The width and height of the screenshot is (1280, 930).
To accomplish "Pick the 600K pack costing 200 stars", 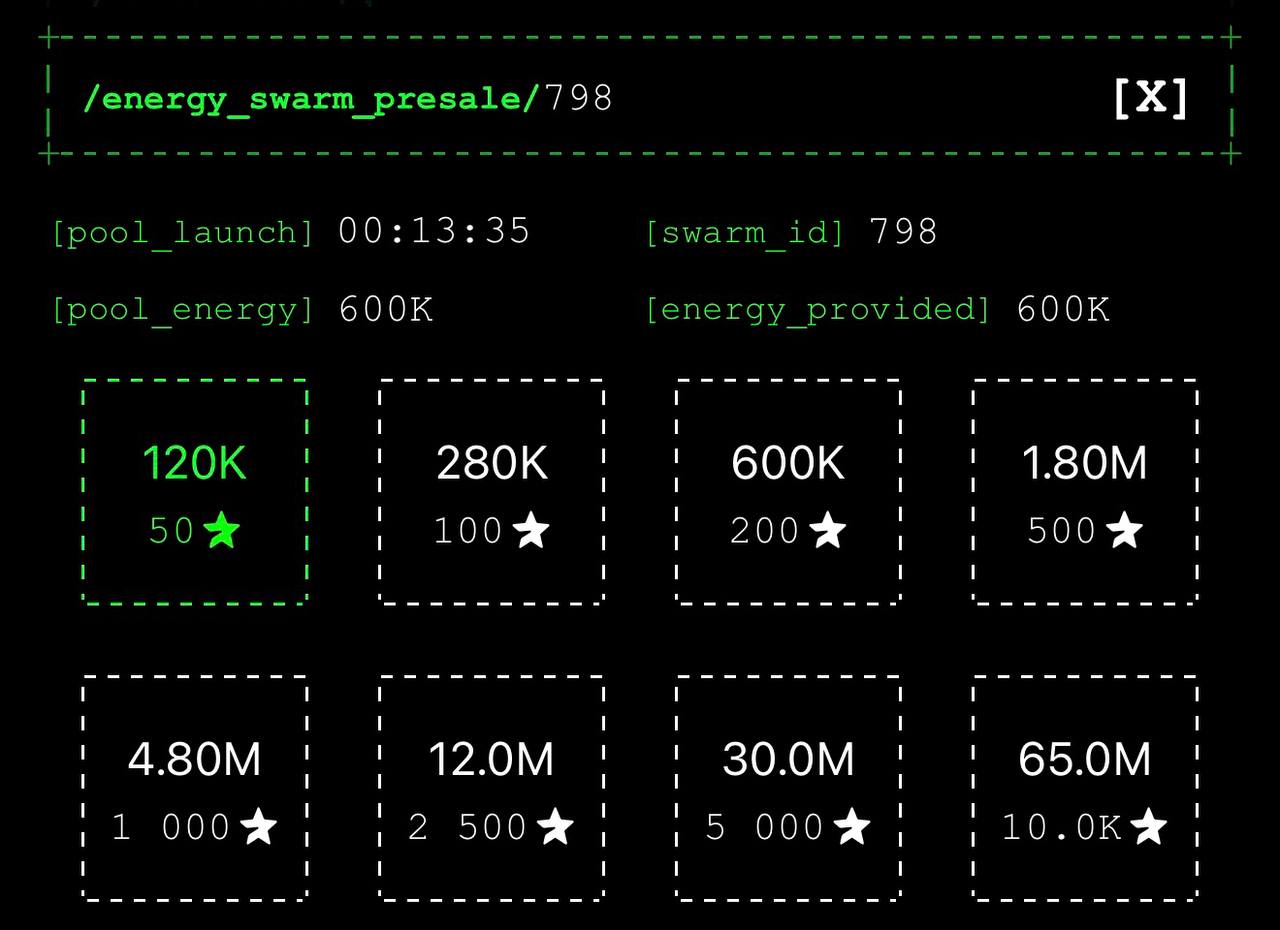I will (788, 492).
